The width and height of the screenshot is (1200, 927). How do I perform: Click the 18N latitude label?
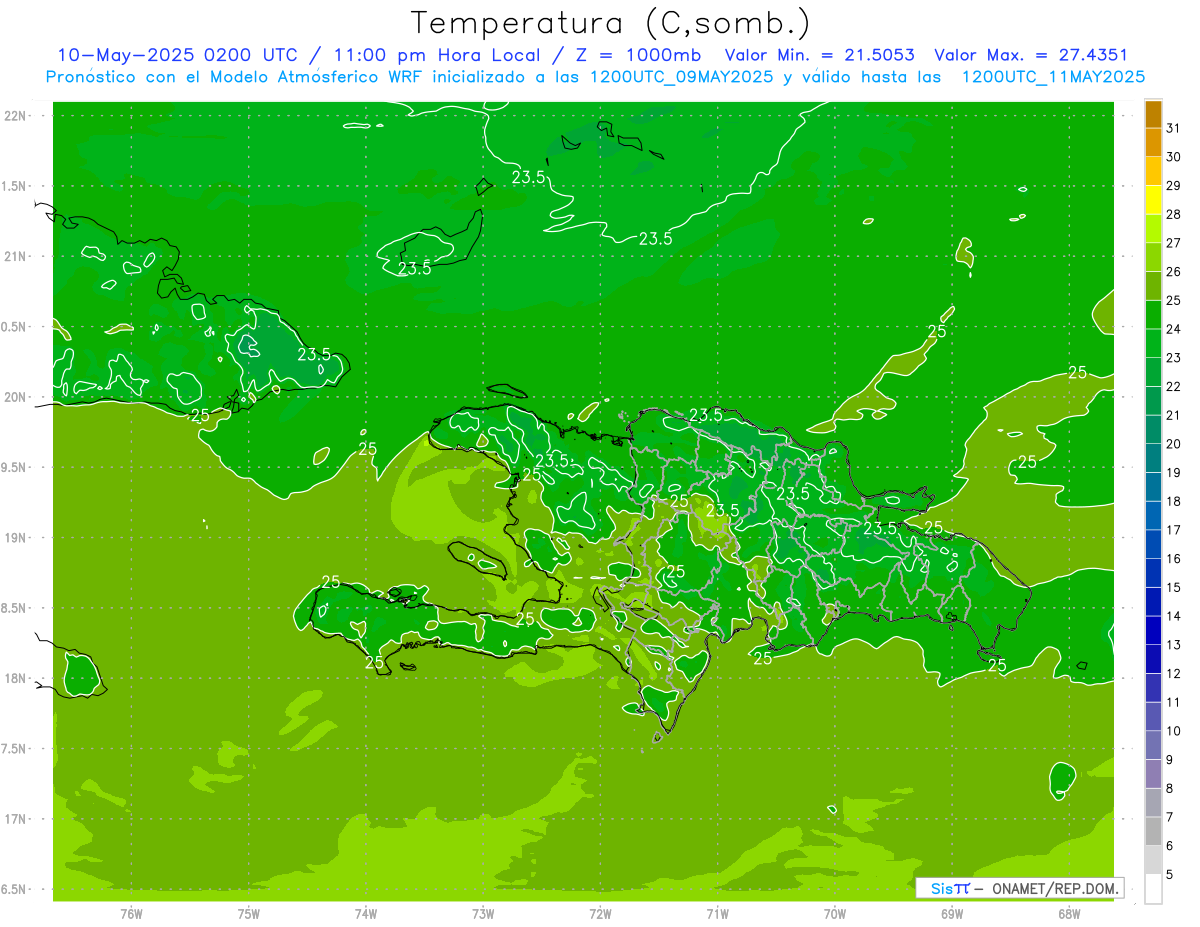point(16,678)
